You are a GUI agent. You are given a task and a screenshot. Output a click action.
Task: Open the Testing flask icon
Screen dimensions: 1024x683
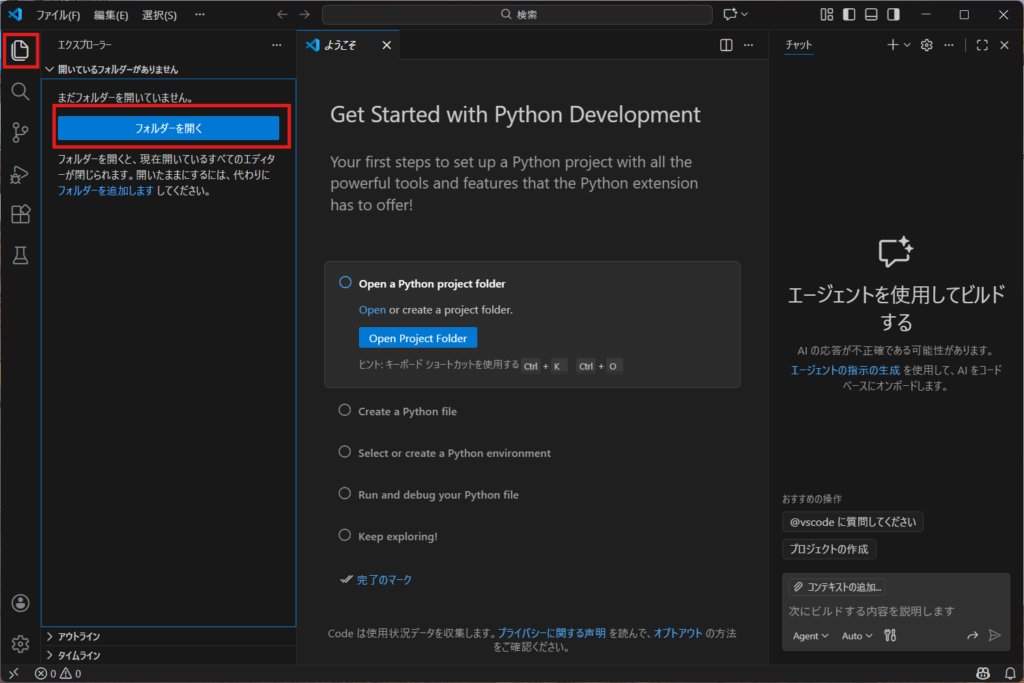[x=20, y=256]
